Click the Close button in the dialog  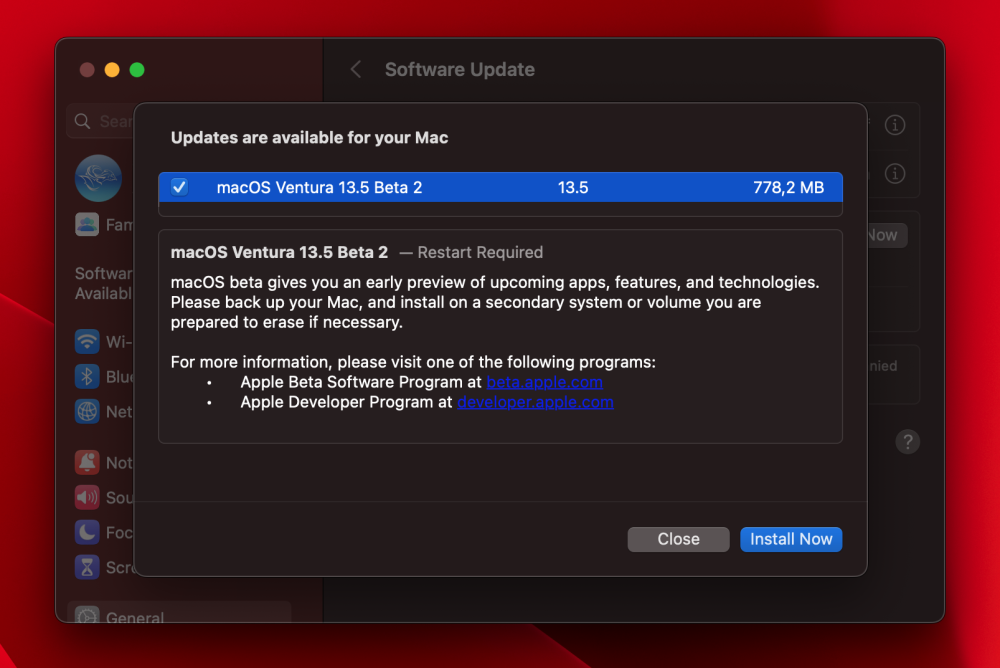[678, 539]
